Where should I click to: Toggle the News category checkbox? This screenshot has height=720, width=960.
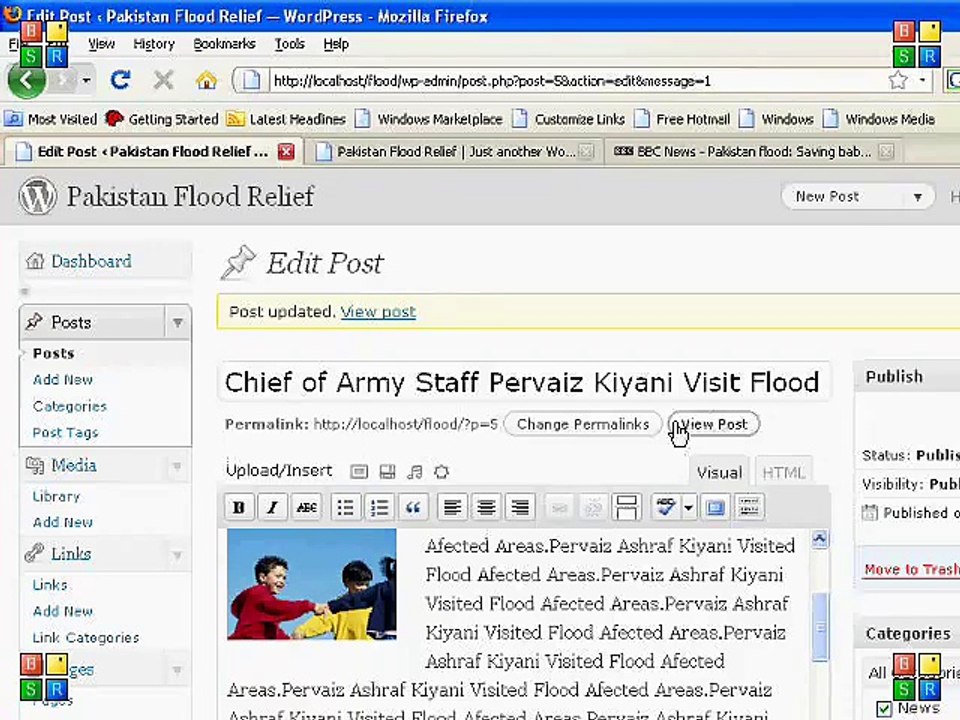883,708
